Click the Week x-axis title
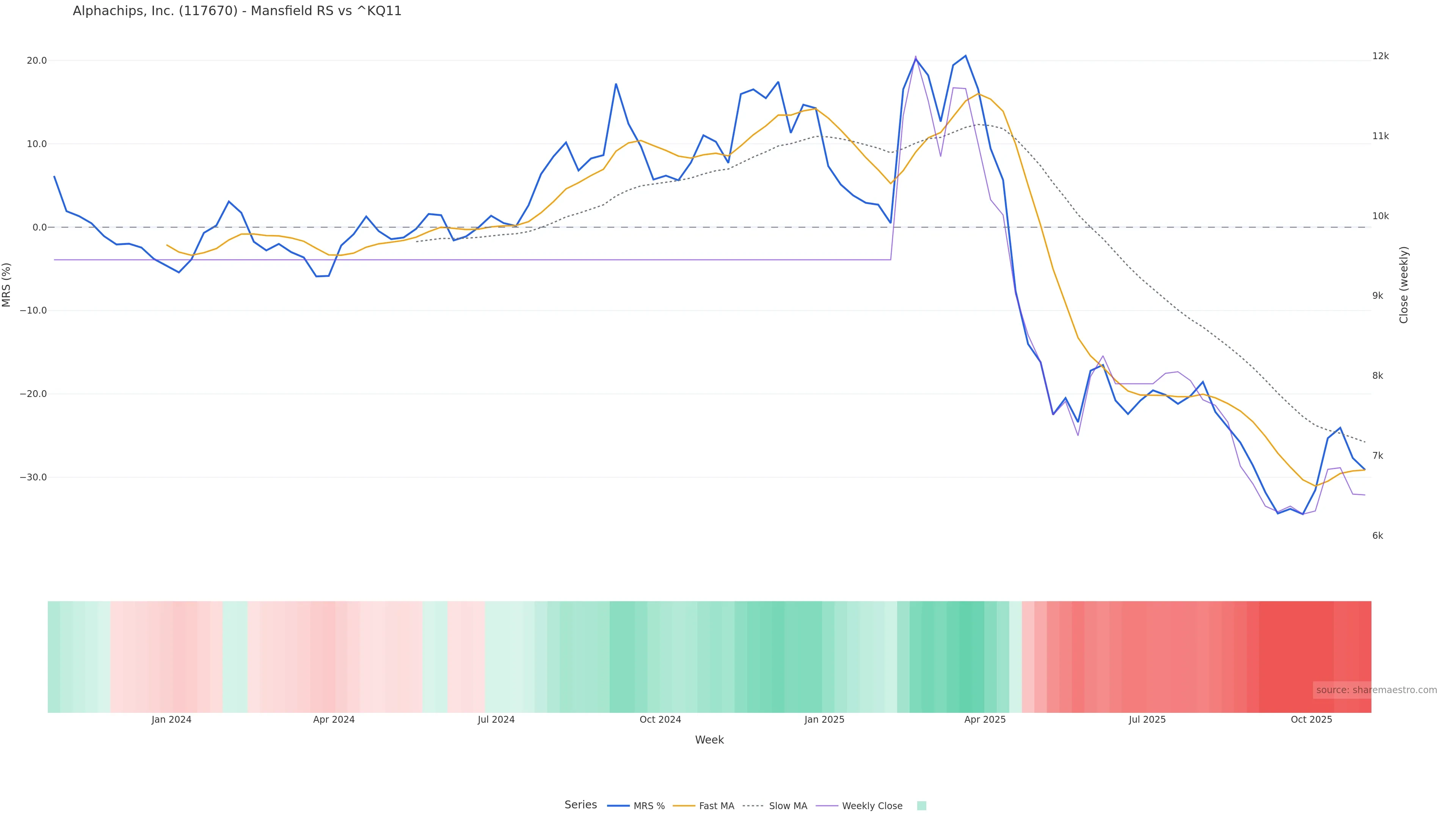1456x819 pixels. [709, 740]
